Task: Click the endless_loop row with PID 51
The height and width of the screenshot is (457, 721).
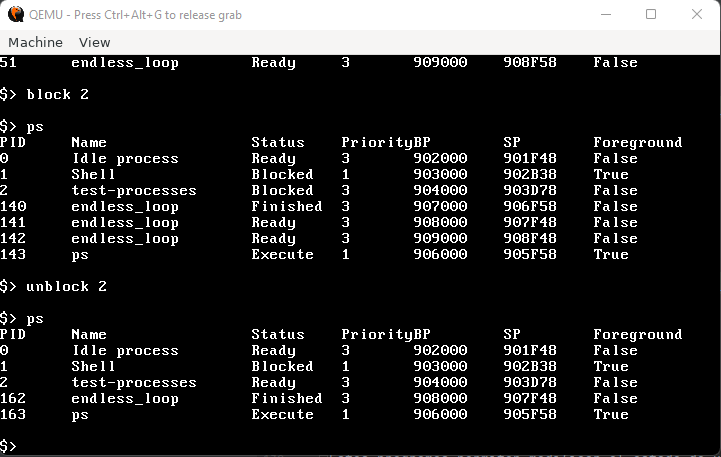Action: (x=125, y=62)
